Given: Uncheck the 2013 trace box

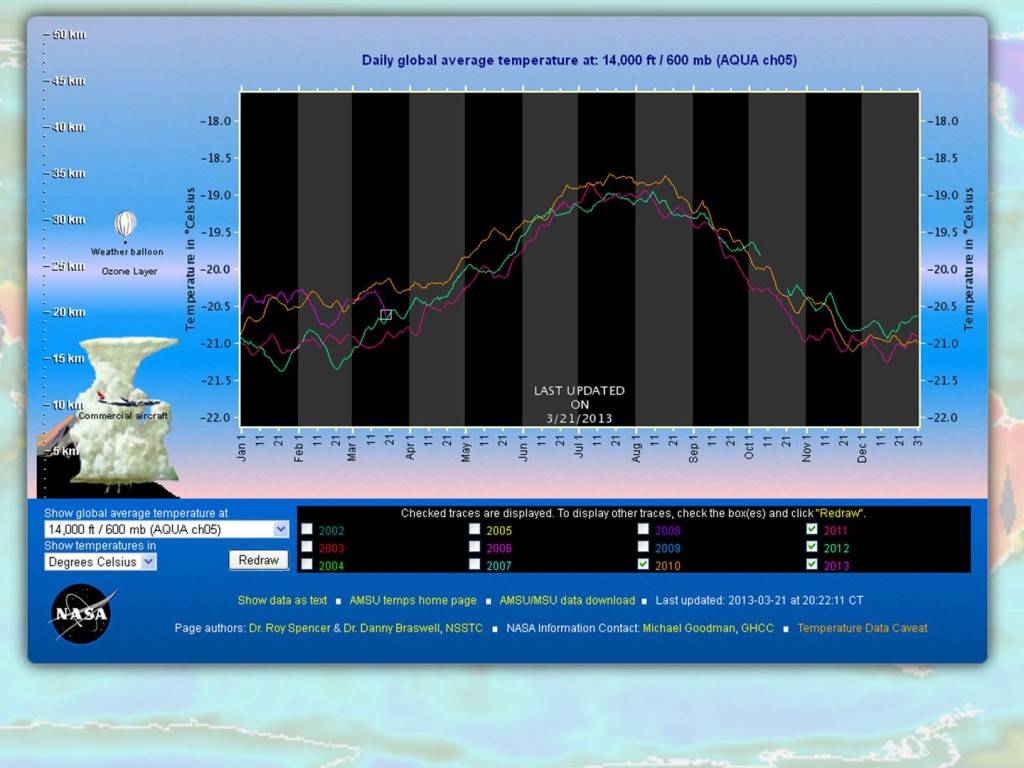Looking at the screenshot, I should coord(813,565).
